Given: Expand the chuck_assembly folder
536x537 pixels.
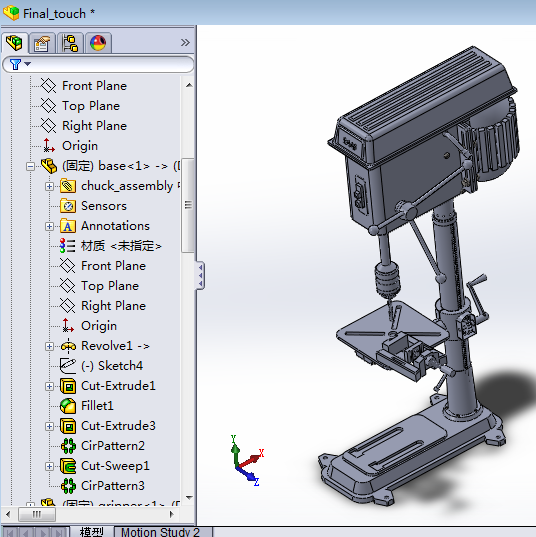Looking at the screenshot, I should click(x=49, y=186).
